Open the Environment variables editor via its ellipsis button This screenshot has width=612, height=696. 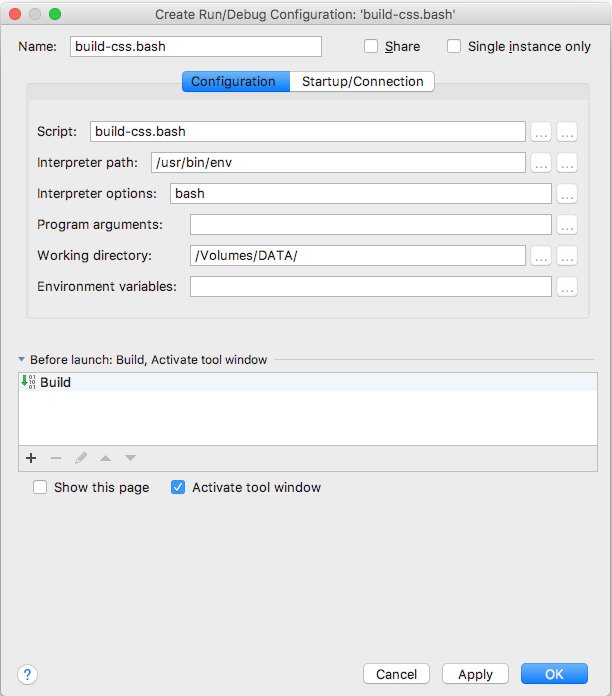567,287
